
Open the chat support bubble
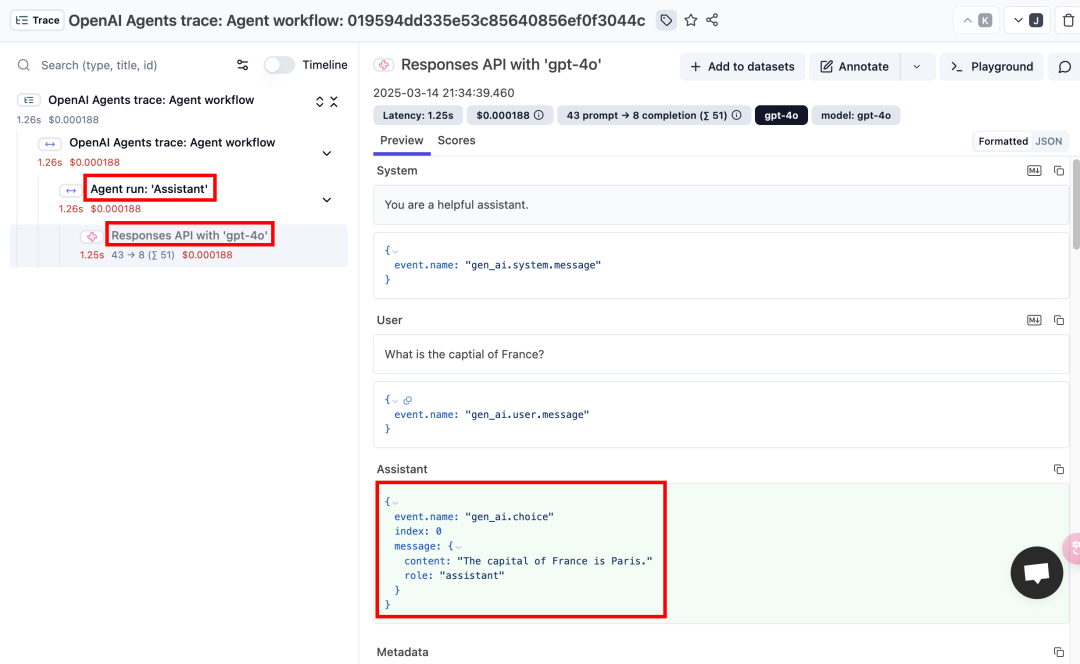coord(1037,572)
